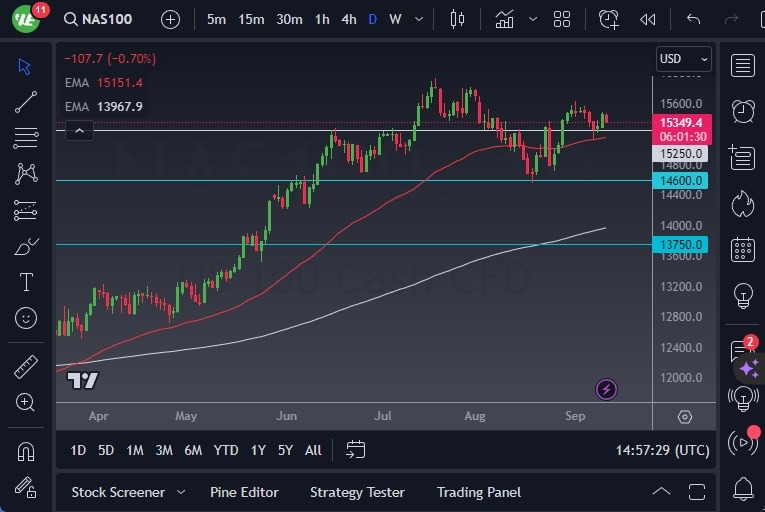Expand the timeframe interval dropdown arrow

(x=418, y=19)
